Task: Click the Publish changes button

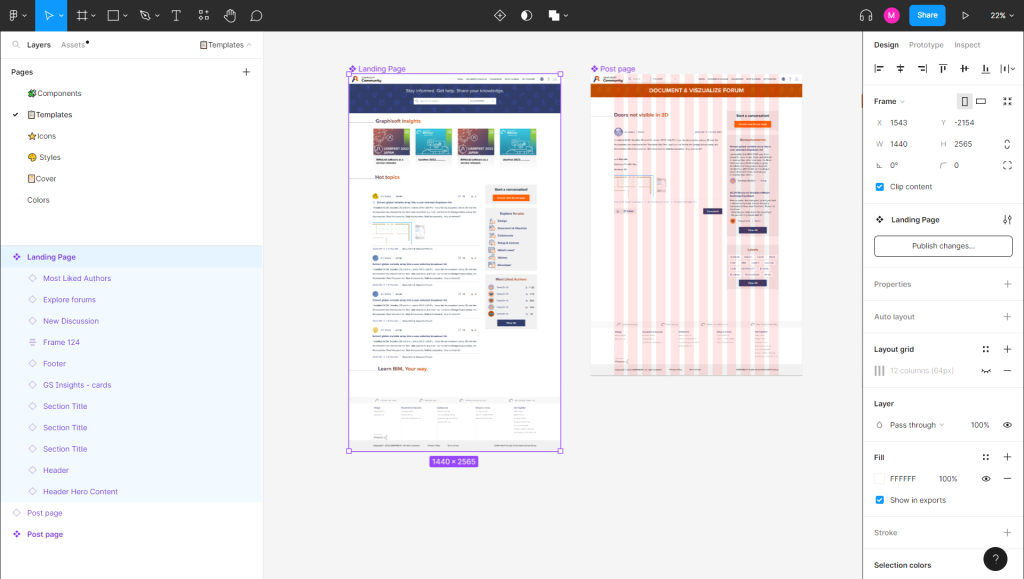Action: (943, 246)
